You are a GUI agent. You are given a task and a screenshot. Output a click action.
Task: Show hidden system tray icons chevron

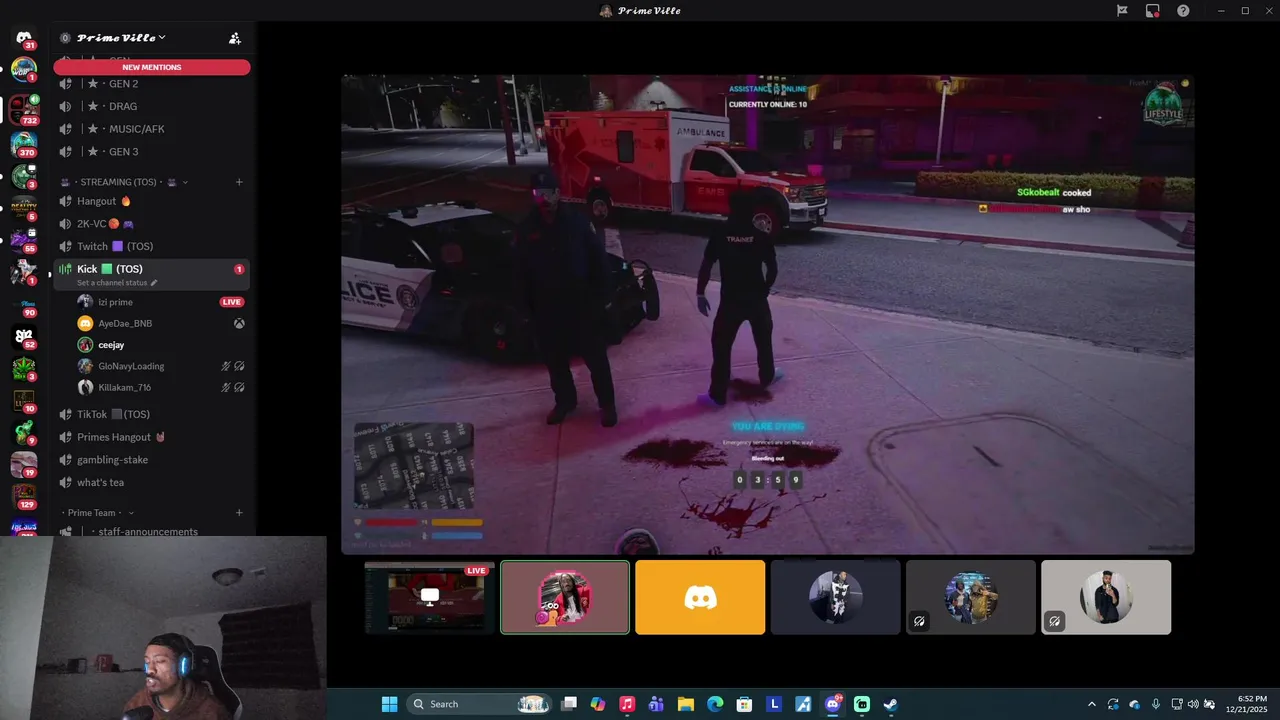click(1091, 704)
